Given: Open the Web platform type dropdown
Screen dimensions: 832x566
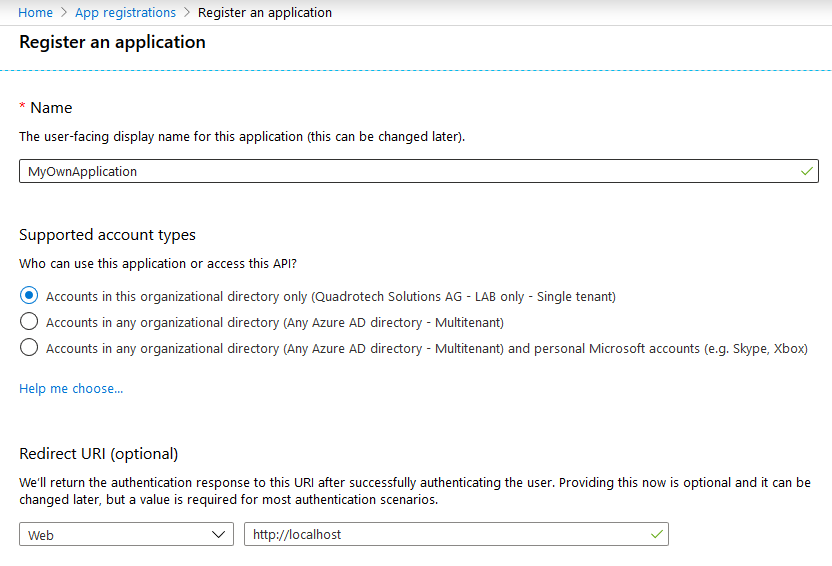Looking at the screenshot, I should coord(126,534).
